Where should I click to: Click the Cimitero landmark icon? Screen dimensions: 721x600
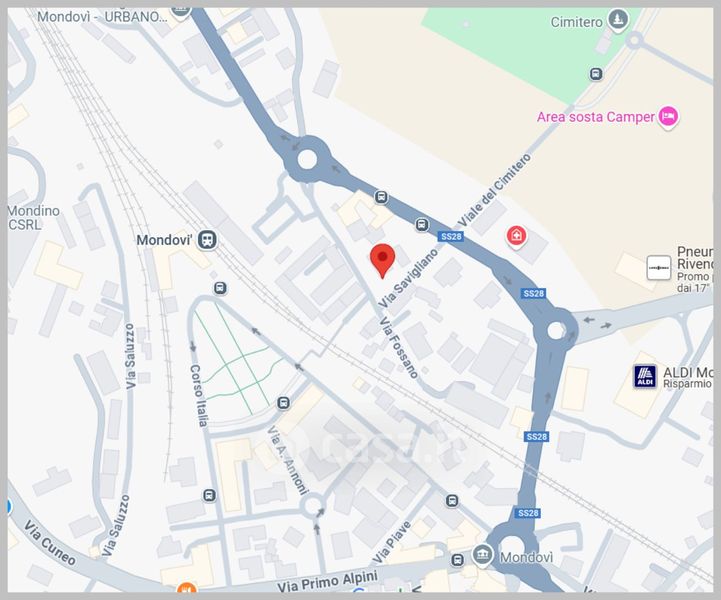pyautogui.click(x=618, y=21)
